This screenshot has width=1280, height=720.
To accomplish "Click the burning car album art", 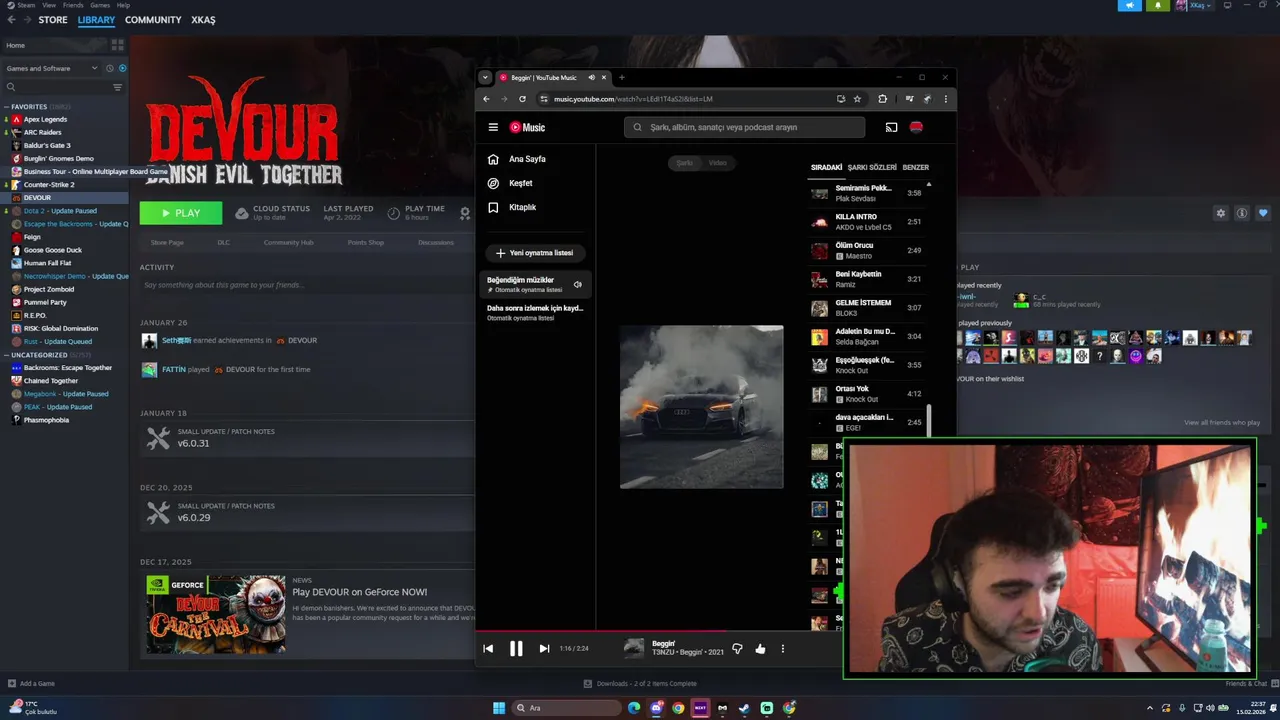I will pos(702,407).
